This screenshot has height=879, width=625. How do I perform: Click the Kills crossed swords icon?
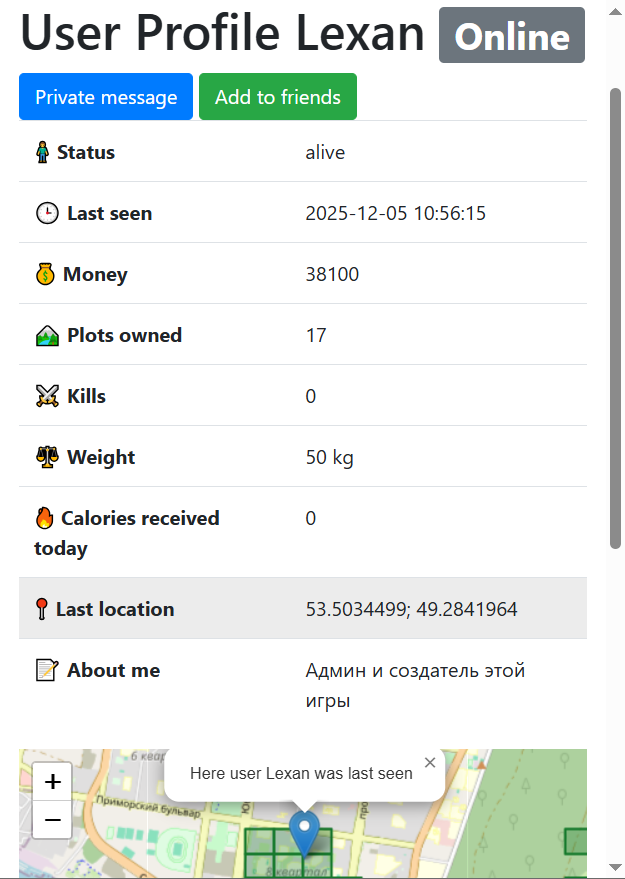point(47,397)
